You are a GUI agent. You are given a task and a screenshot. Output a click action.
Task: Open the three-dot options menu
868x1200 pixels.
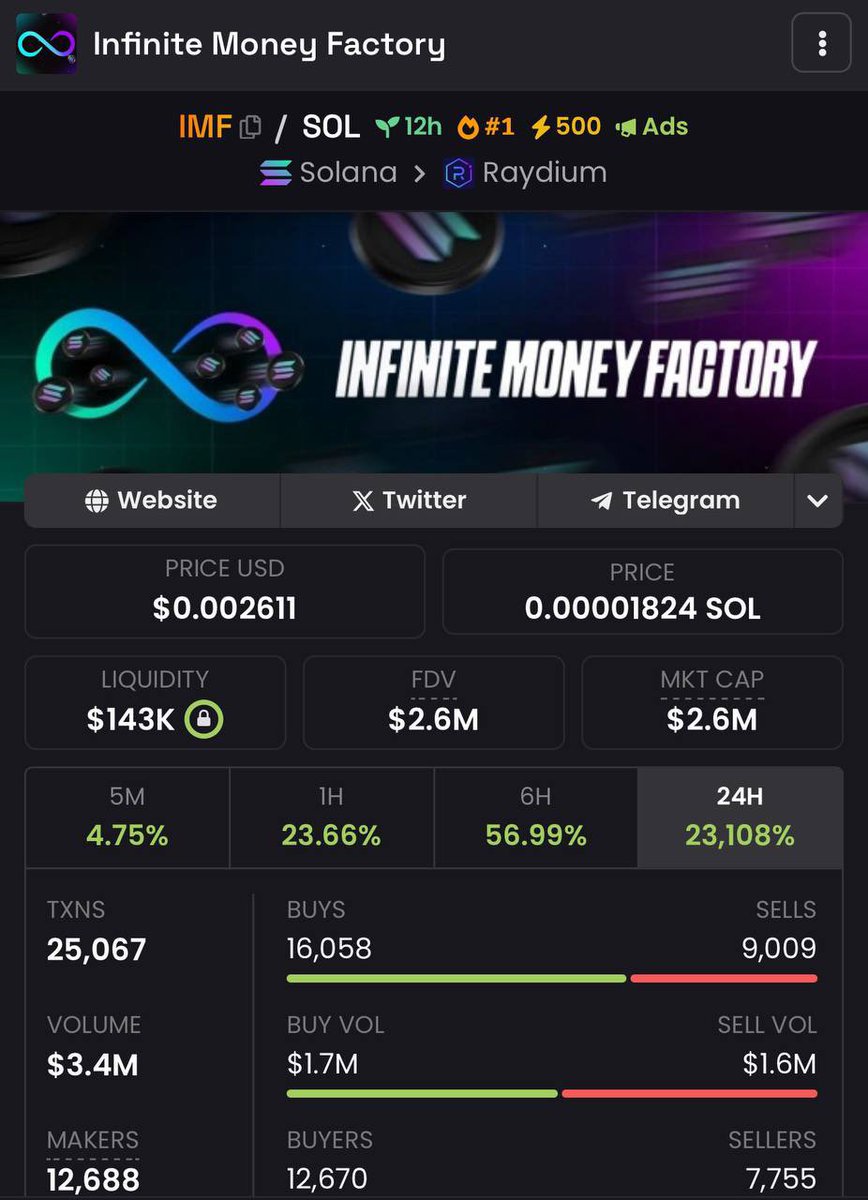coord(821,43)
